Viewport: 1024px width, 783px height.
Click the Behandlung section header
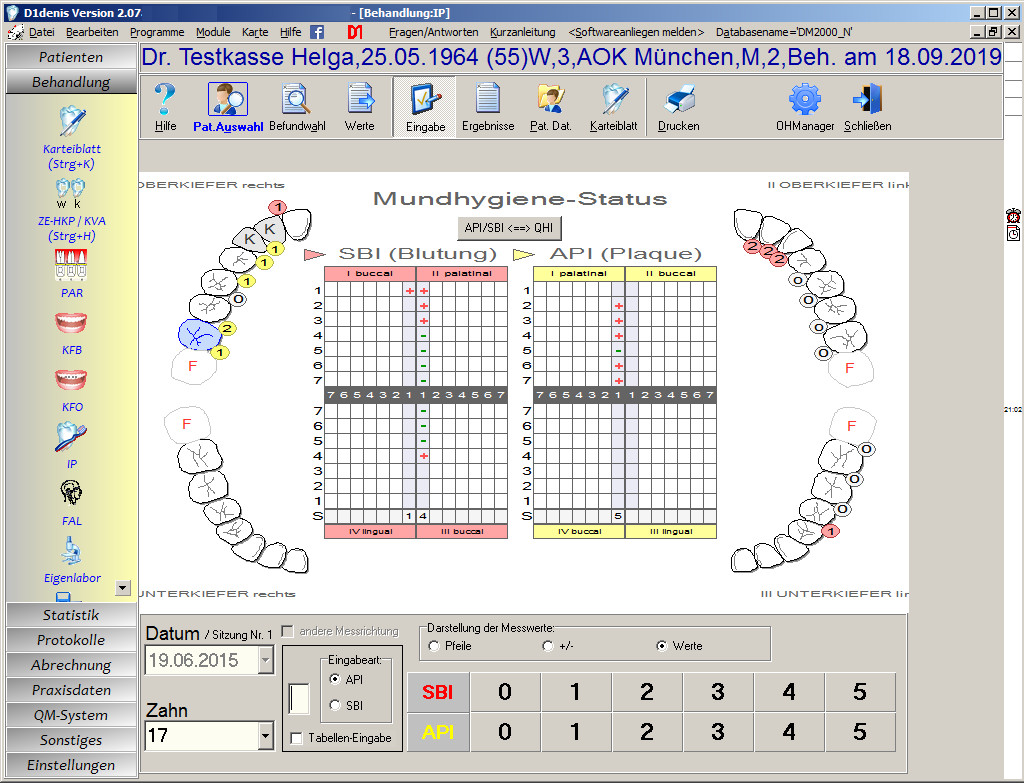(71, 82)
